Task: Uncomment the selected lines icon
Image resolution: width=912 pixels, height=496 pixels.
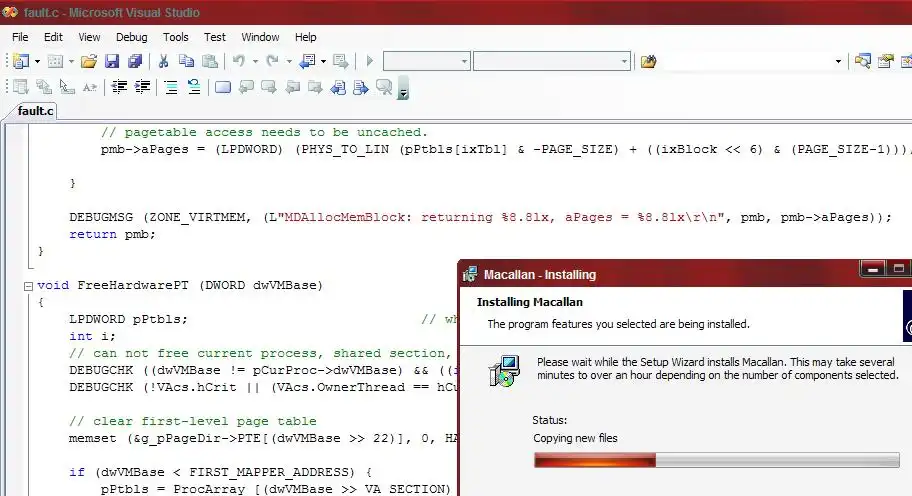Action: 194,87
